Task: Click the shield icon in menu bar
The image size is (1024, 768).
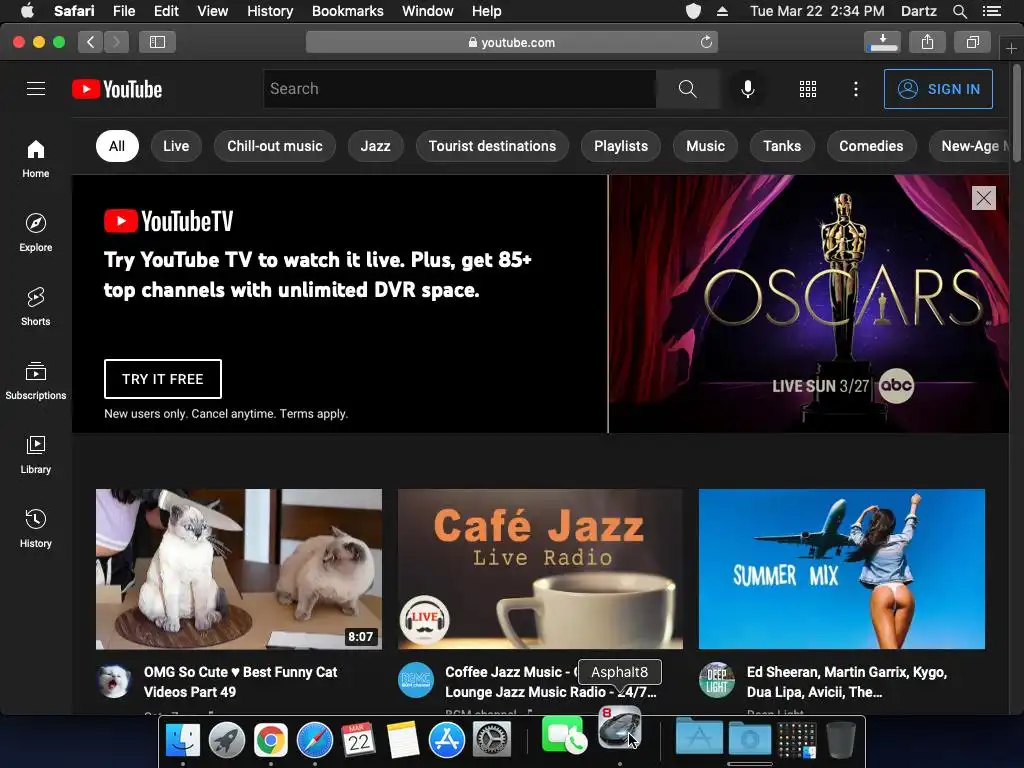Action: pos(694,11)
